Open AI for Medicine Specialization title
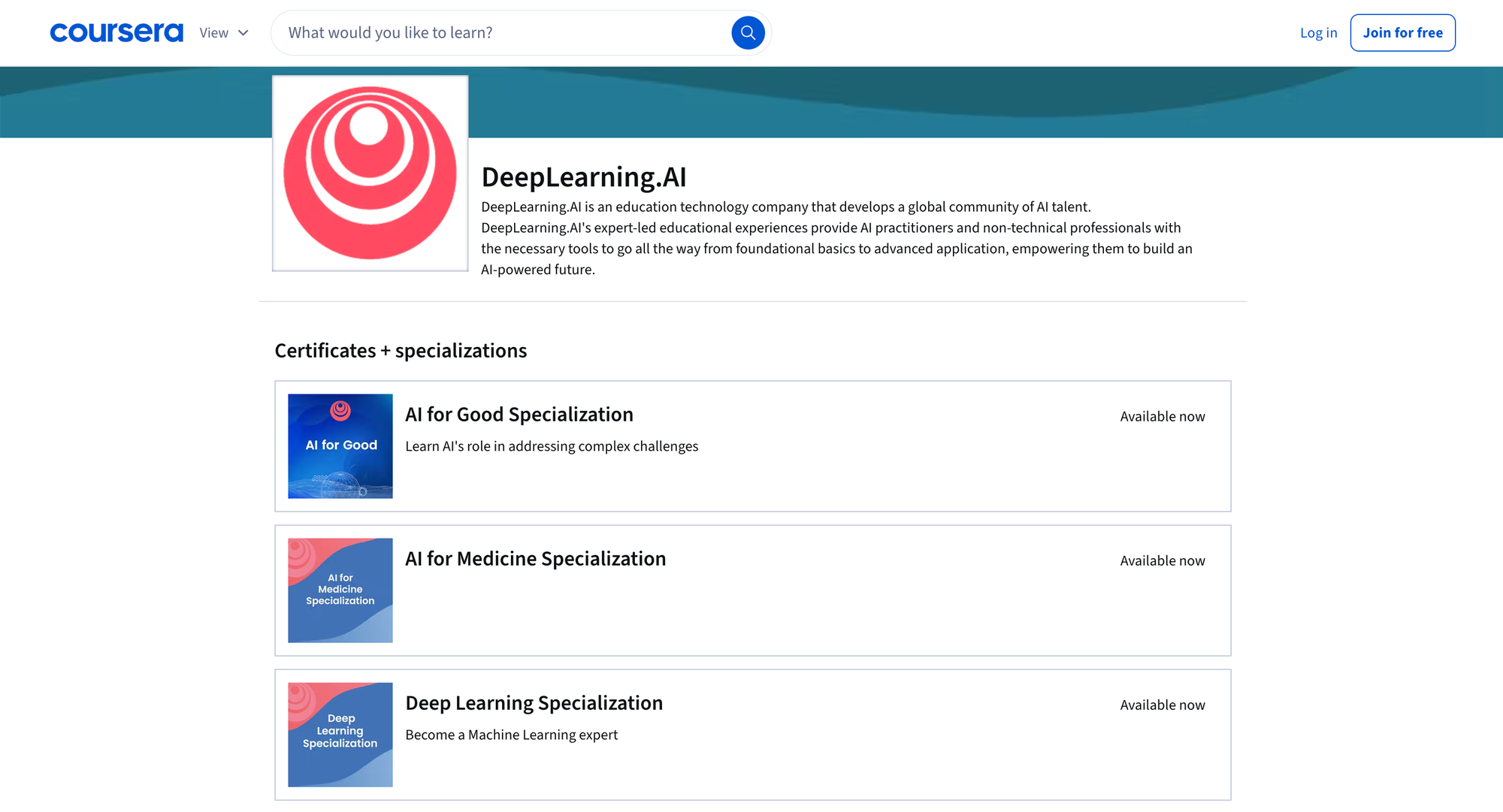This screenshot has height=812, width=1503. [535, 559]
